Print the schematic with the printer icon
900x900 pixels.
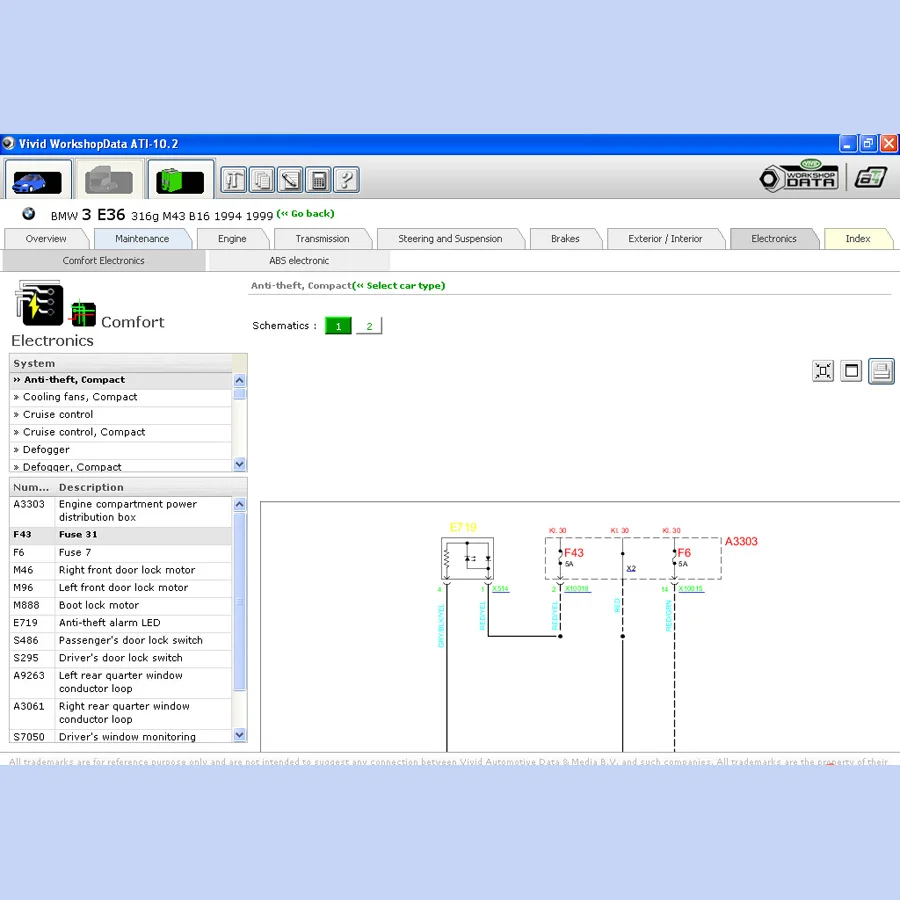(x=881, y=371)
